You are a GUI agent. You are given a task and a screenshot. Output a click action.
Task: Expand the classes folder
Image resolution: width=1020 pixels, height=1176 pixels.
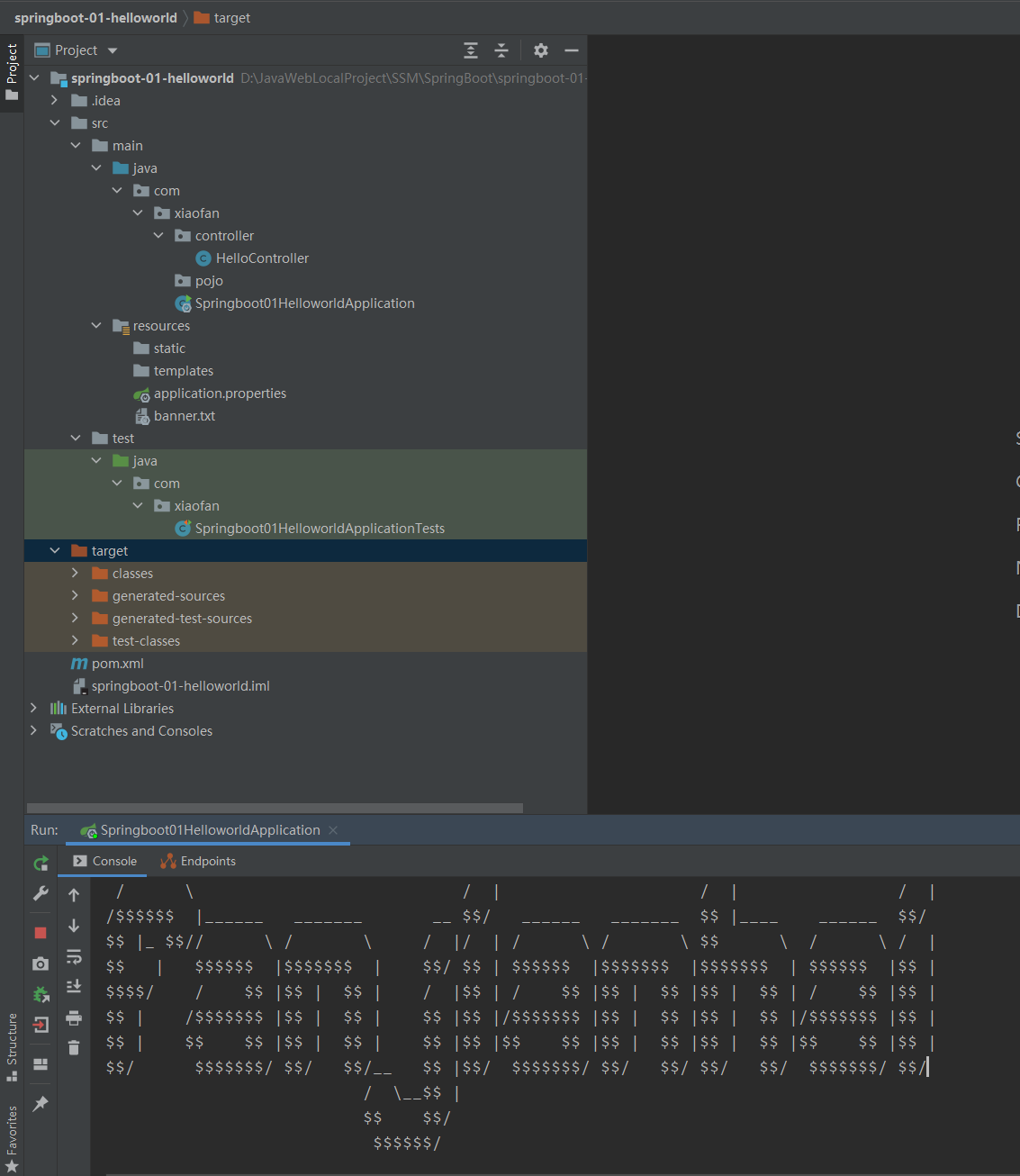coord(76,573)
